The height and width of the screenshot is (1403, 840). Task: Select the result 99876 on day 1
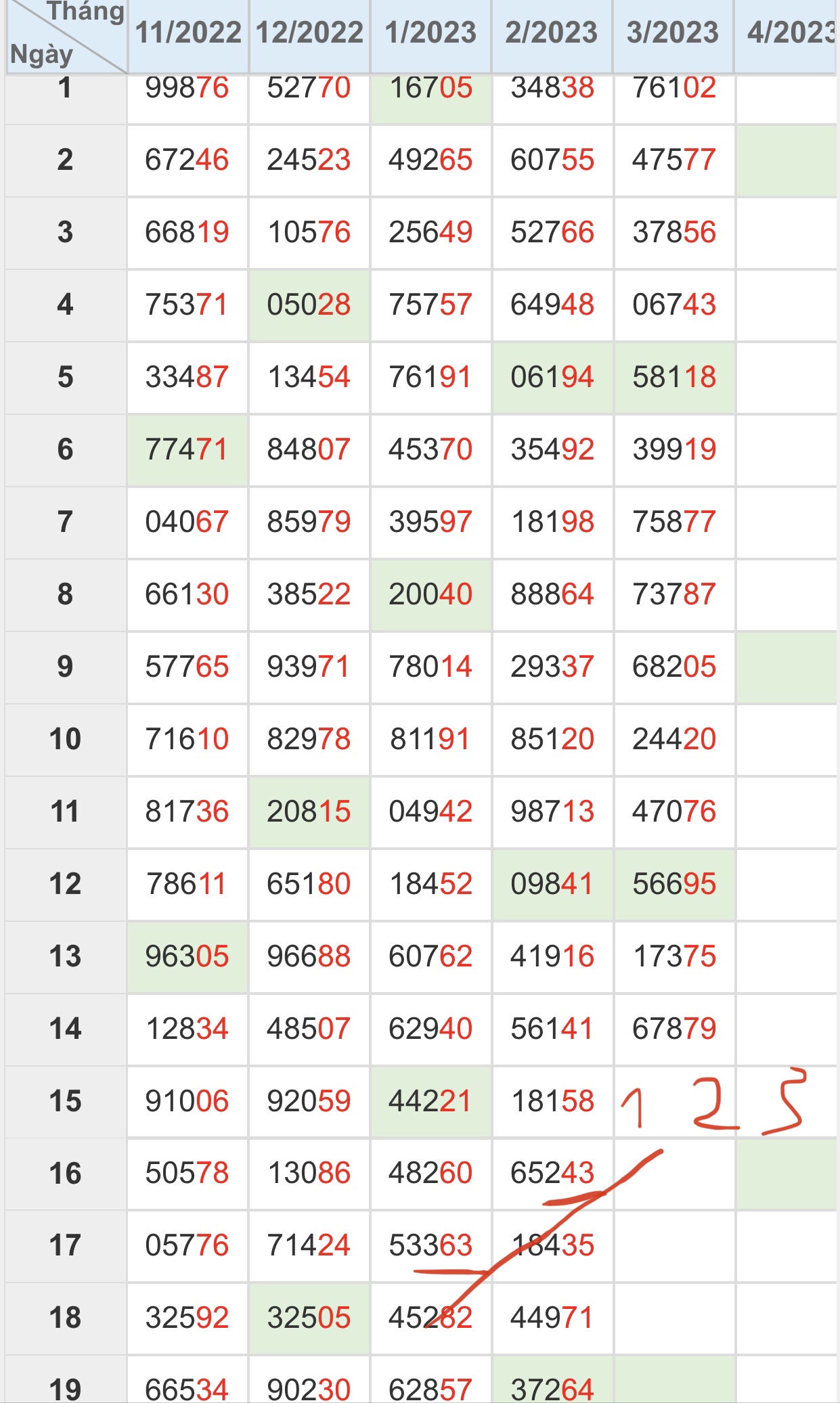[187, 88]
